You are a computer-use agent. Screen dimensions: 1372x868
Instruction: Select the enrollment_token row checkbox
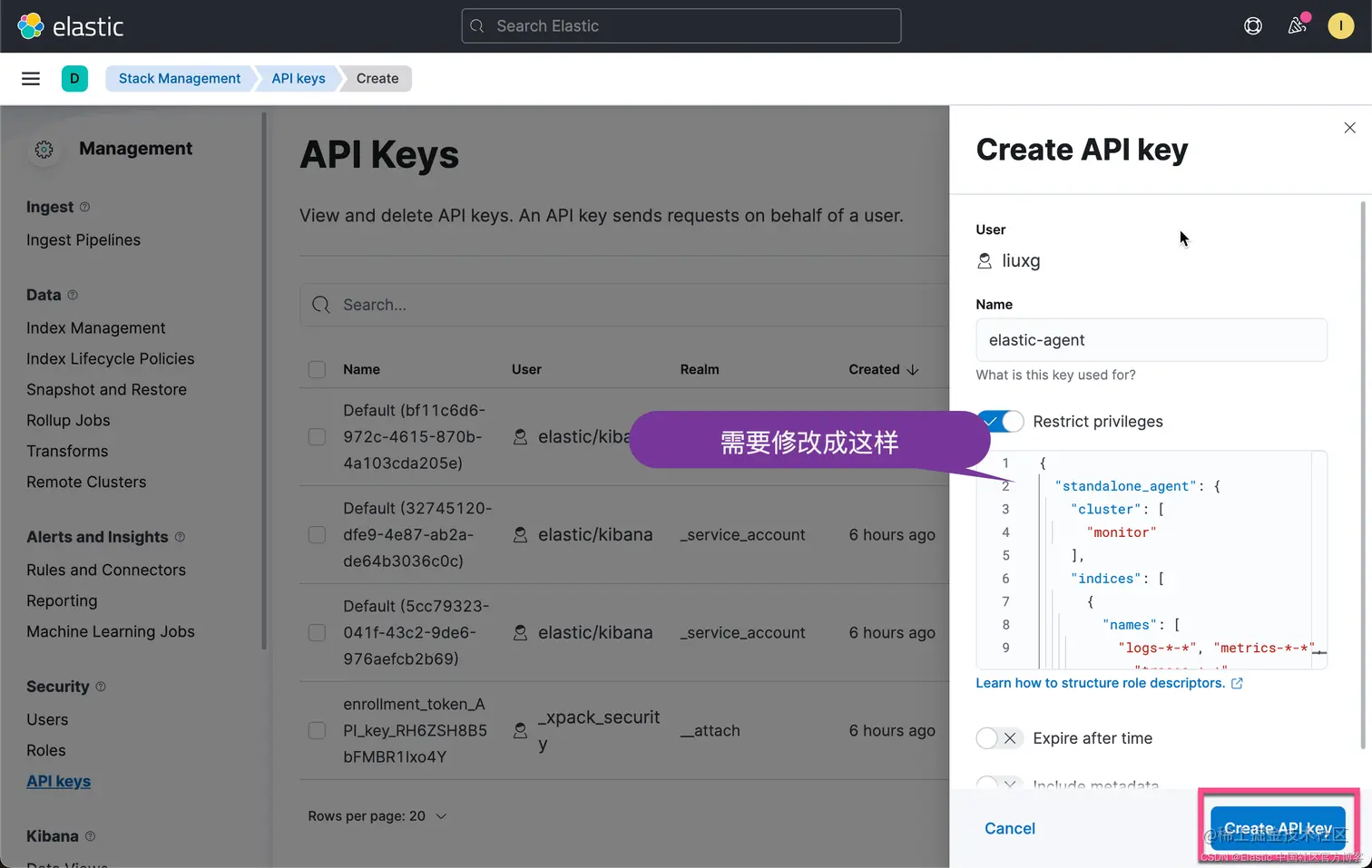(317, 731)
